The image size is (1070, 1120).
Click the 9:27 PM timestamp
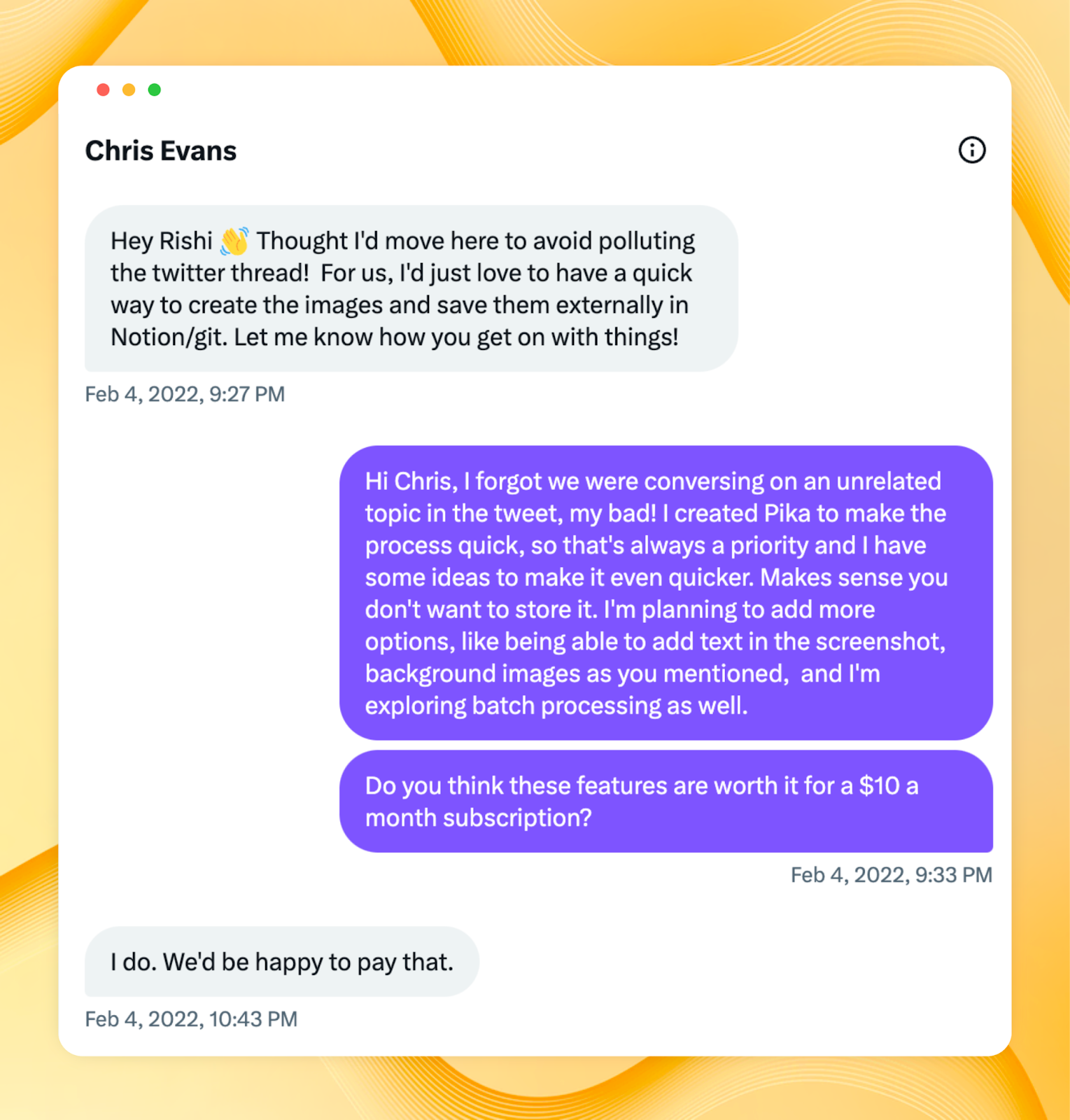pyautogui.click(x=185, y=394)
